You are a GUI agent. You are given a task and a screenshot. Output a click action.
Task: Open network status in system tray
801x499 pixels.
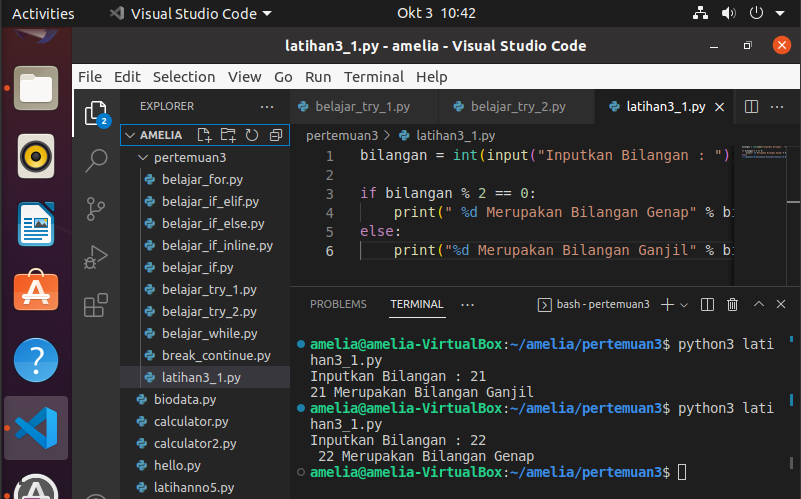[700, 13]
